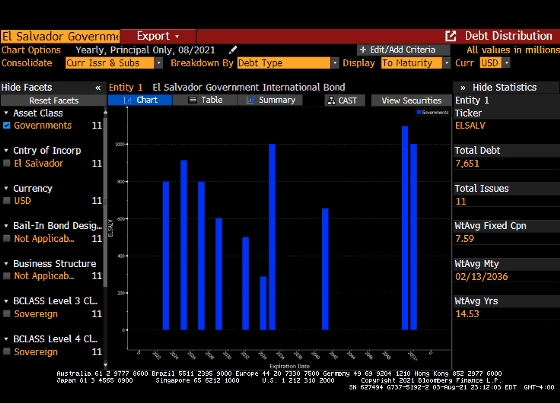Image resolution: width=560 pixels, height=403 pixels.
Task: Click the pencil edit icon for chart options
Action: coord(233,50)
